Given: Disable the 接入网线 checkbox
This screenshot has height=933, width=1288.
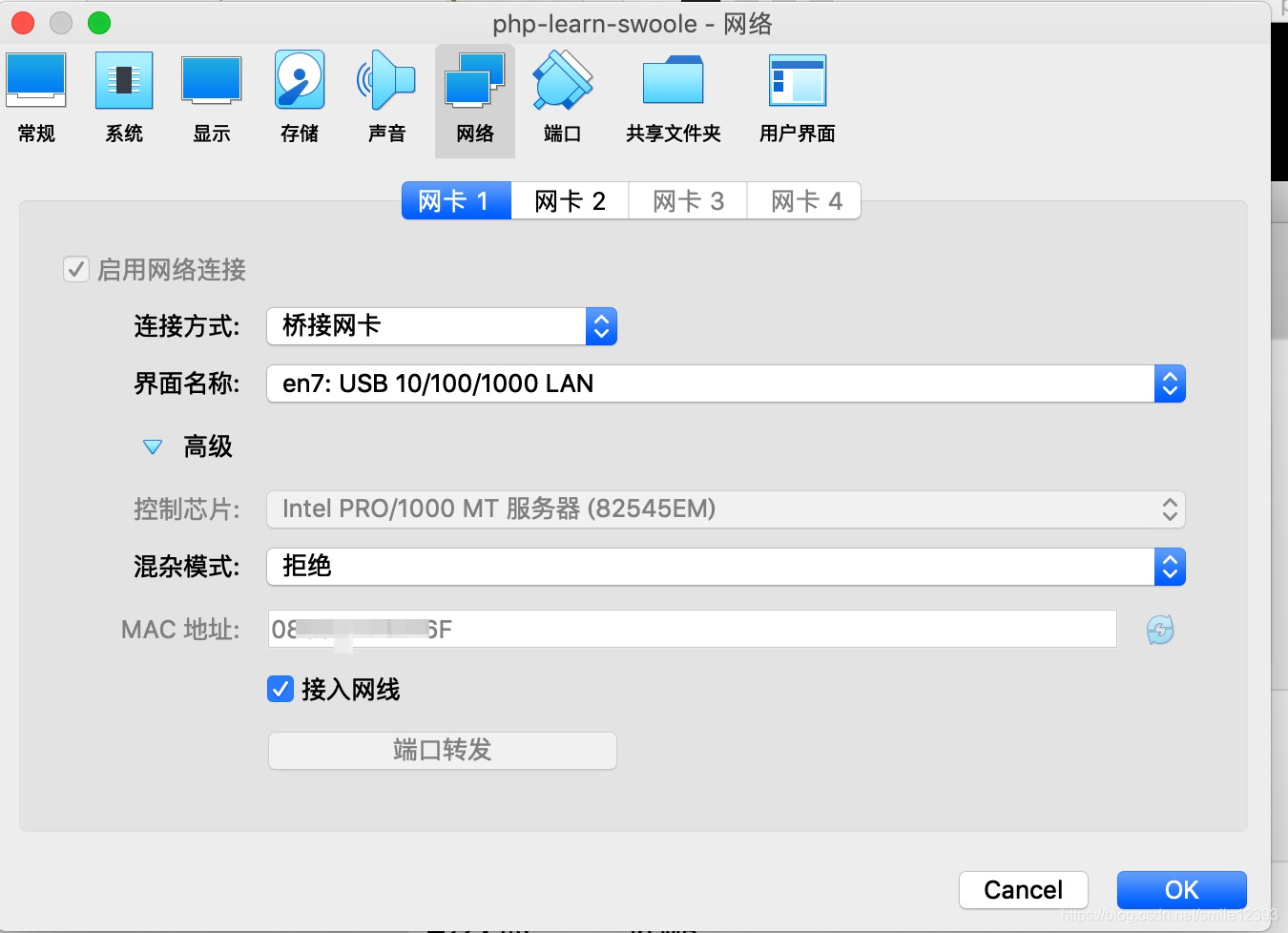Looking at the screenshot, I should [280, 689].
